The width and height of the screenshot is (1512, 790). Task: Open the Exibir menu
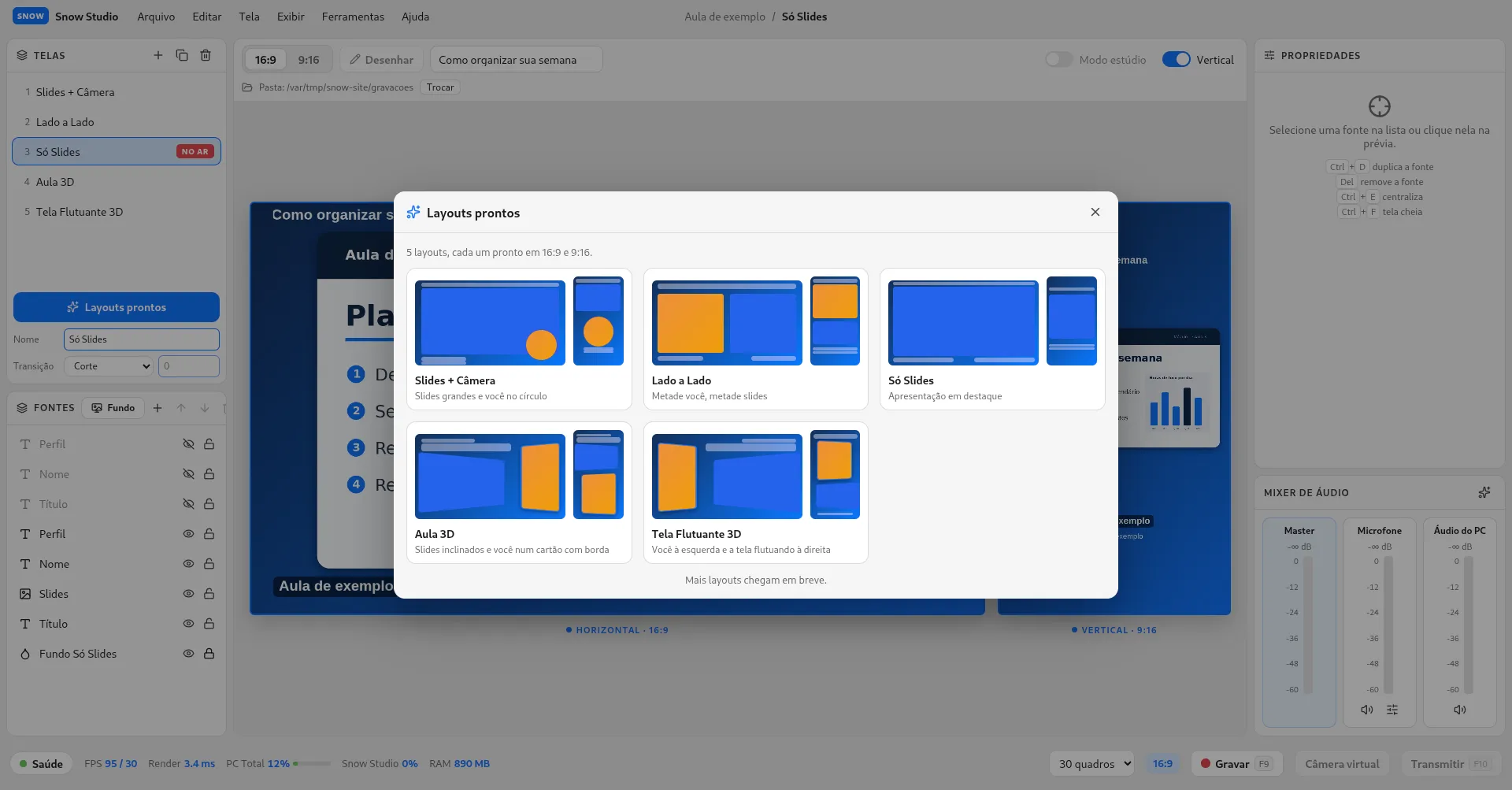[291, 17]
